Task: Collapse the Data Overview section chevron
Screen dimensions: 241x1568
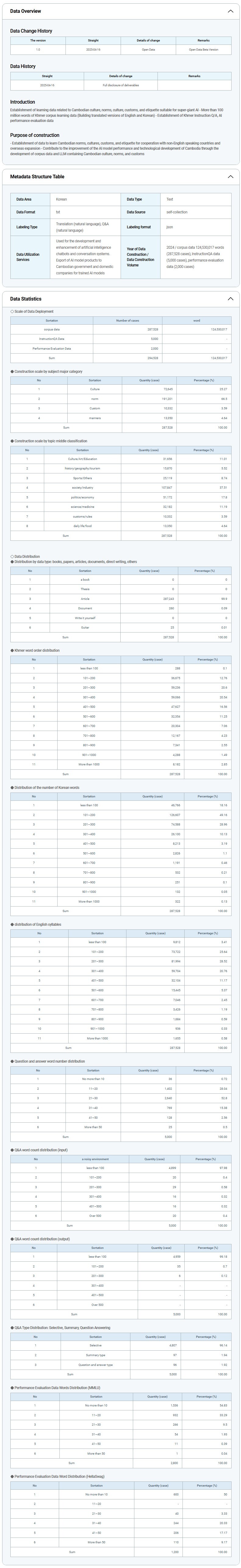Action: pyautogui.click(x=230, y=11)
